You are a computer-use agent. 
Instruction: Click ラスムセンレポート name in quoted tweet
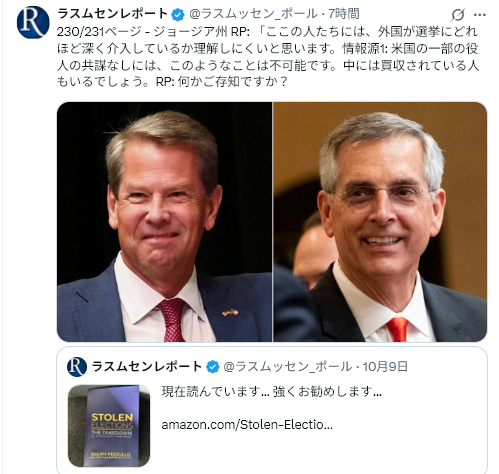[x=147, y=366]
